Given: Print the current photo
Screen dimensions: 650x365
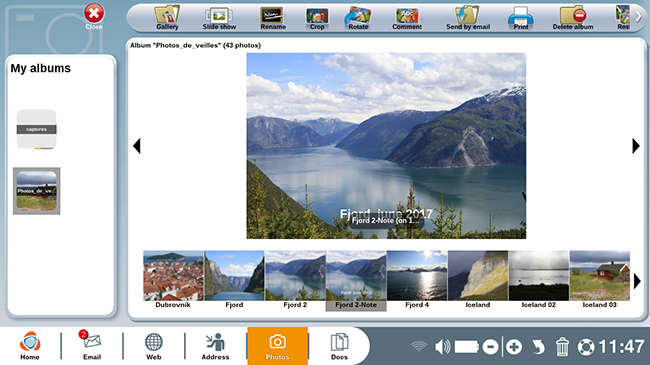Looking at the screenshot, I should 521,18.
